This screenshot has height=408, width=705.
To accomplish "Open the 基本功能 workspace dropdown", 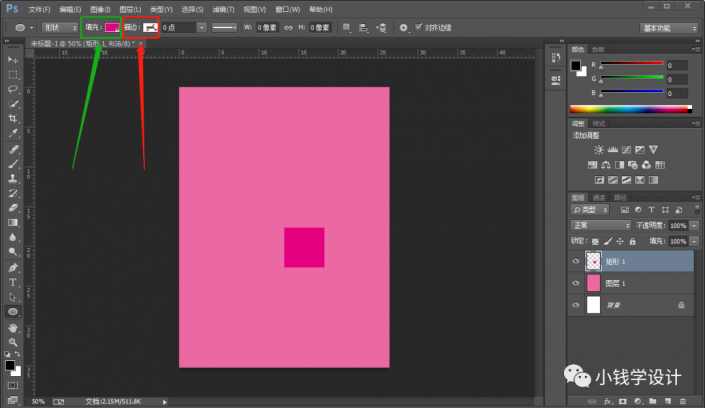I will click(669, 28).
